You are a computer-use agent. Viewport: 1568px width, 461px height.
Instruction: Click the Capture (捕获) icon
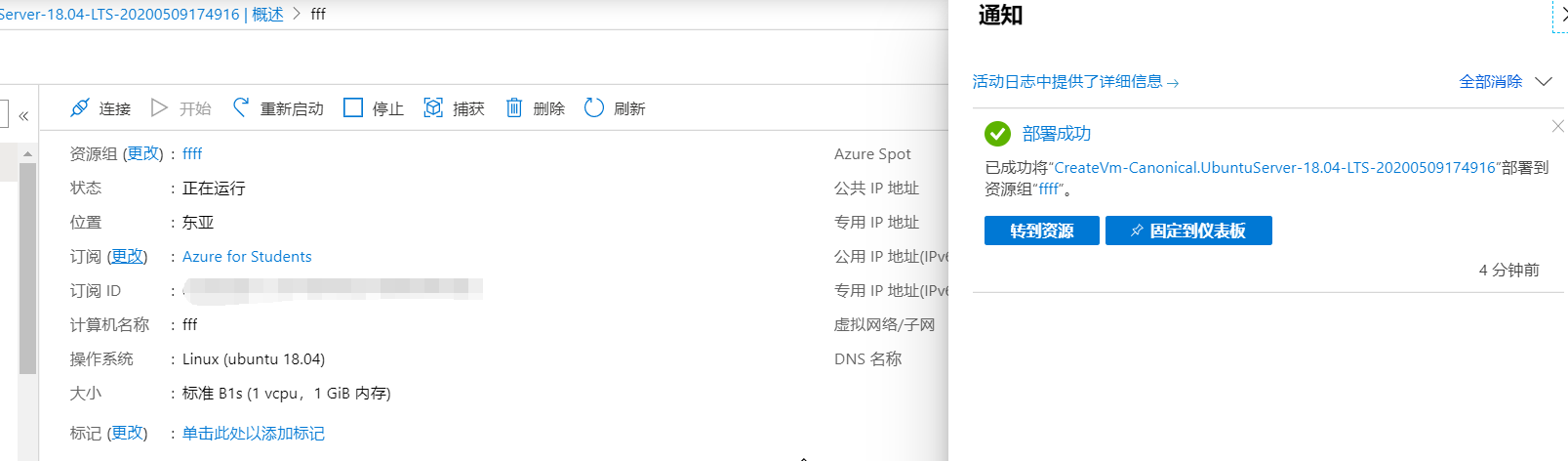[433, 107]
